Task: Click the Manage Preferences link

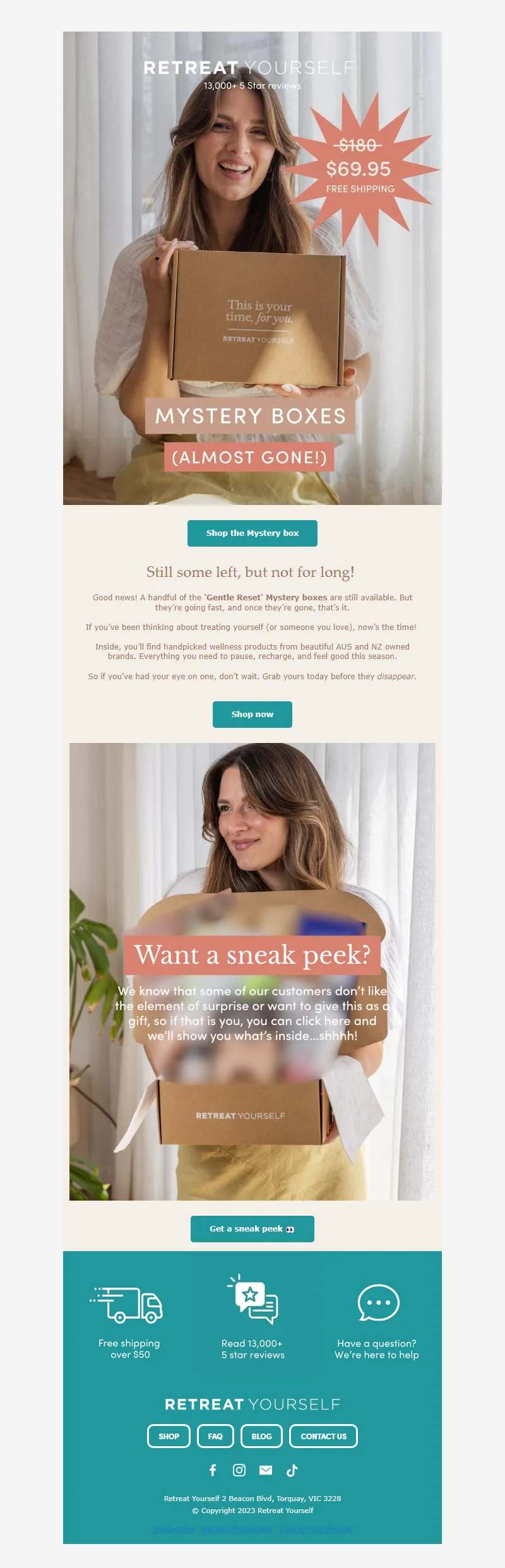Action: pyautogui.click(x=237, y=1529)
